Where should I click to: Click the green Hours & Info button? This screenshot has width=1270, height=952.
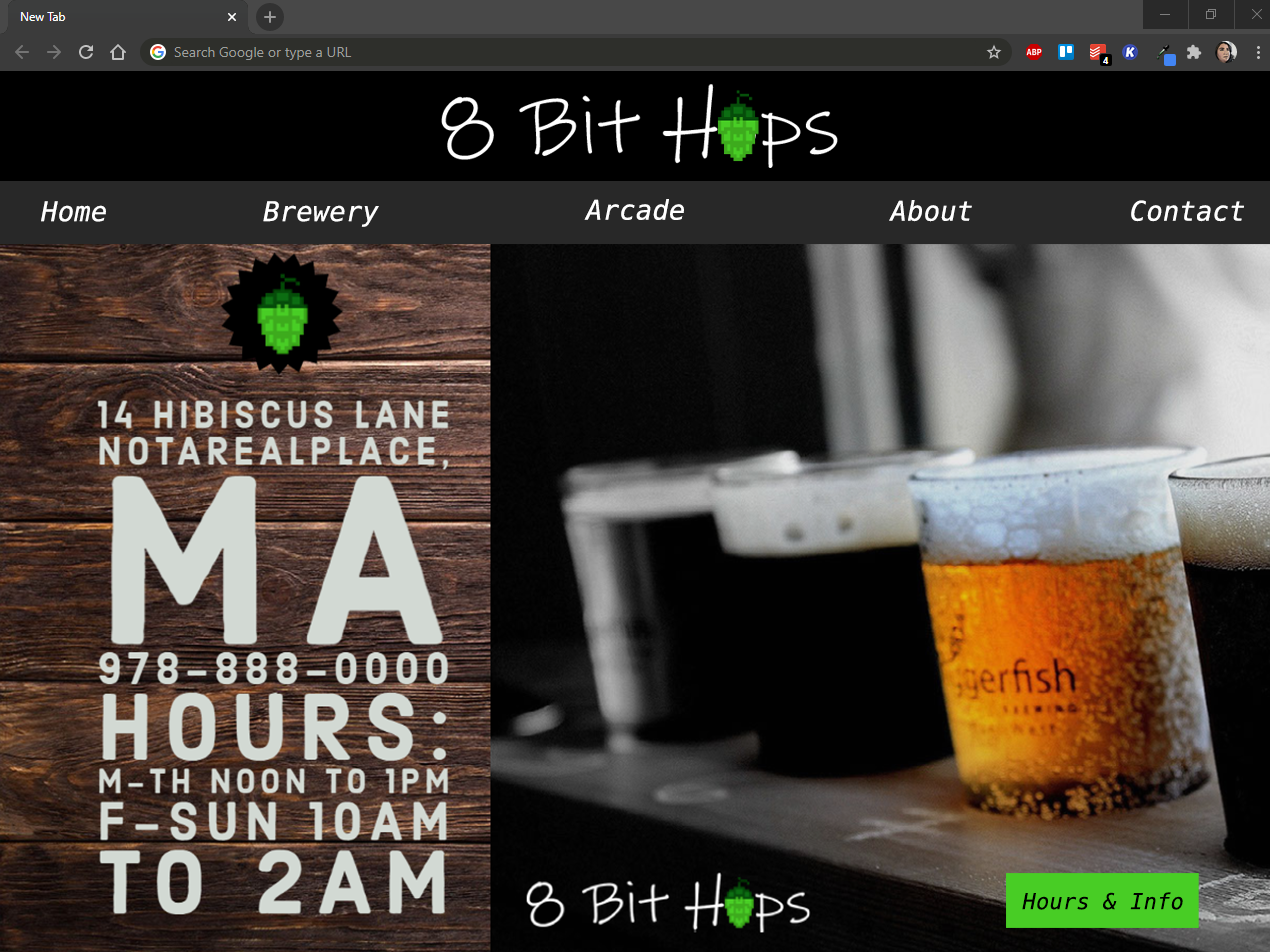[1102, 901]
